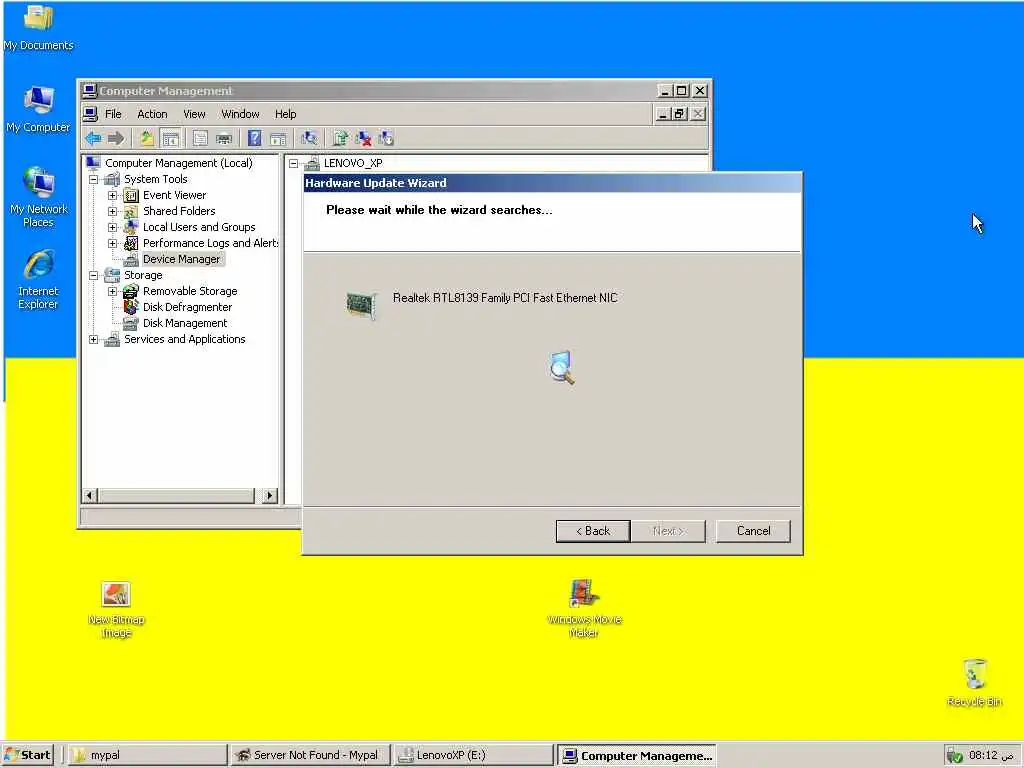Expand Services and Applications node
The width and height of the screenshot is (1024, 768).
tap(93, 339)
